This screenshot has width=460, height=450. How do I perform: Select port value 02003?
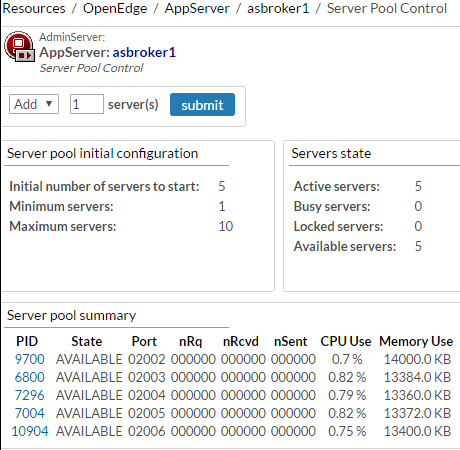[x=147, y=377]
